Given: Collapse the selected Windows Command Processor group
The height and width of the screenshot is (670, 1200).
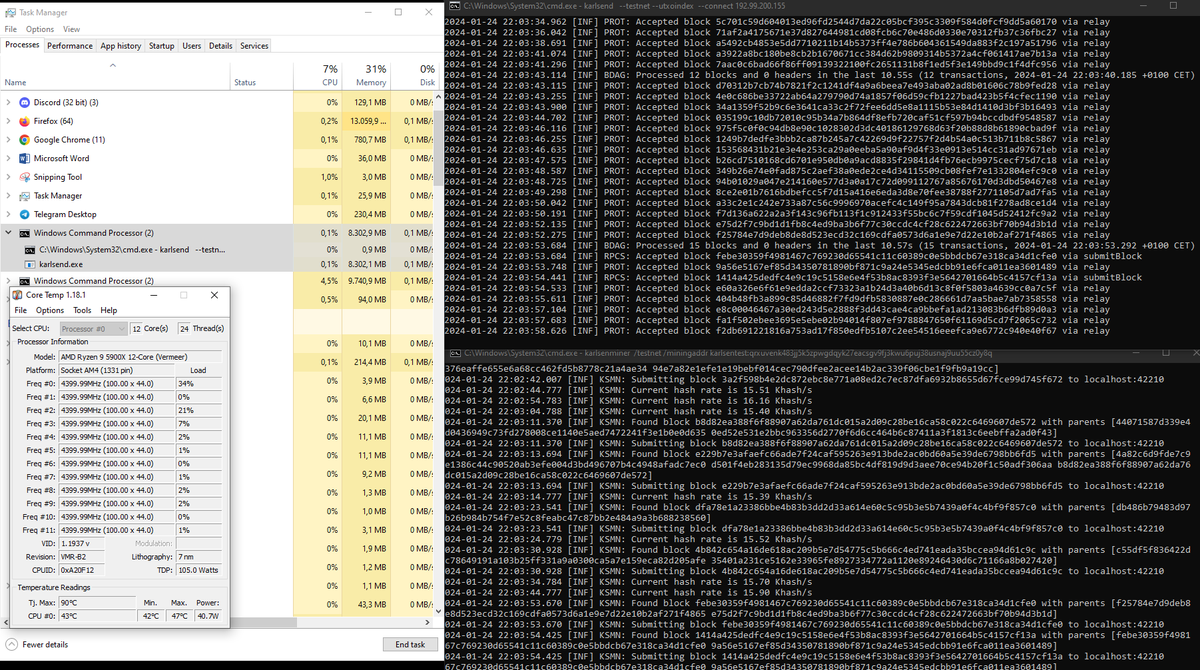Looking at the screenshot, I should 9,233.
